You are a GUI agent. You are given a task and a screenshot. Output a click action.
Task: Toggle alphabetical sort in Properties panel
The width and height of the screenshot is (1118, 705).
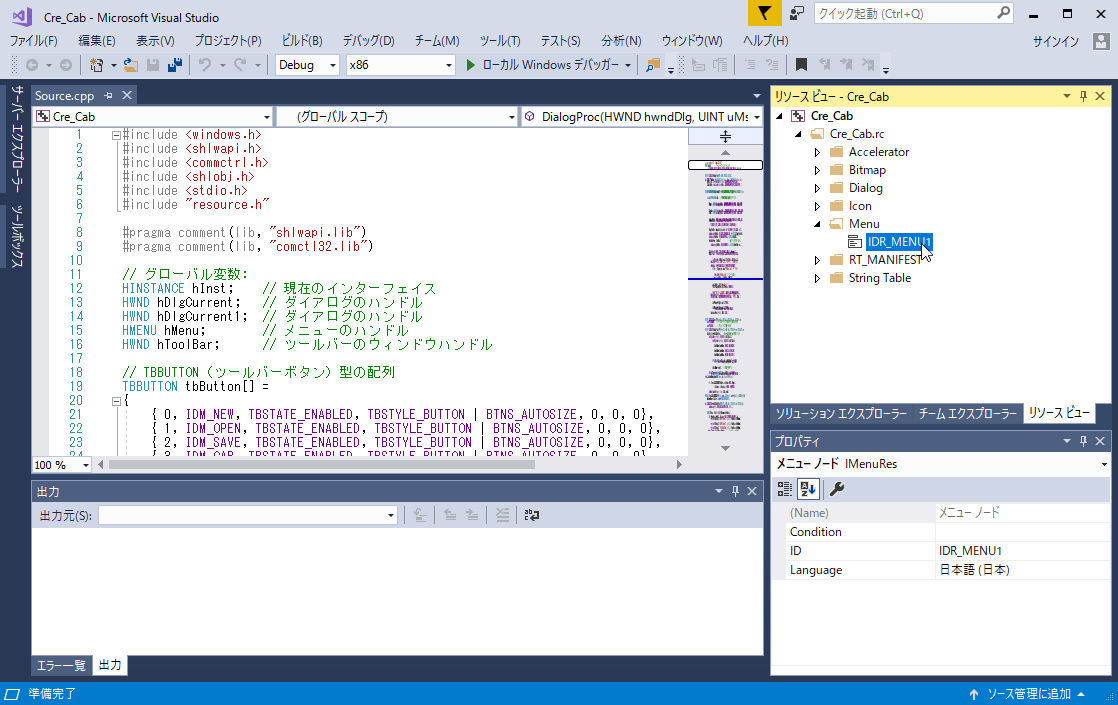(808, 489)
